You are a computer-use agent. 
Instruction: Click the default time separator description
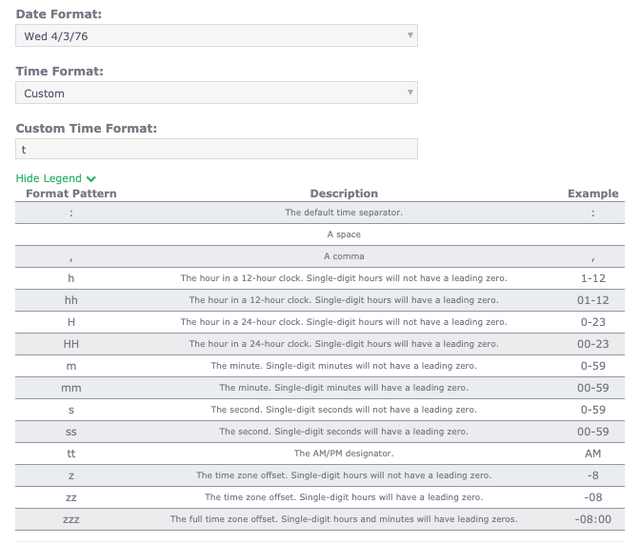[344, 212]
